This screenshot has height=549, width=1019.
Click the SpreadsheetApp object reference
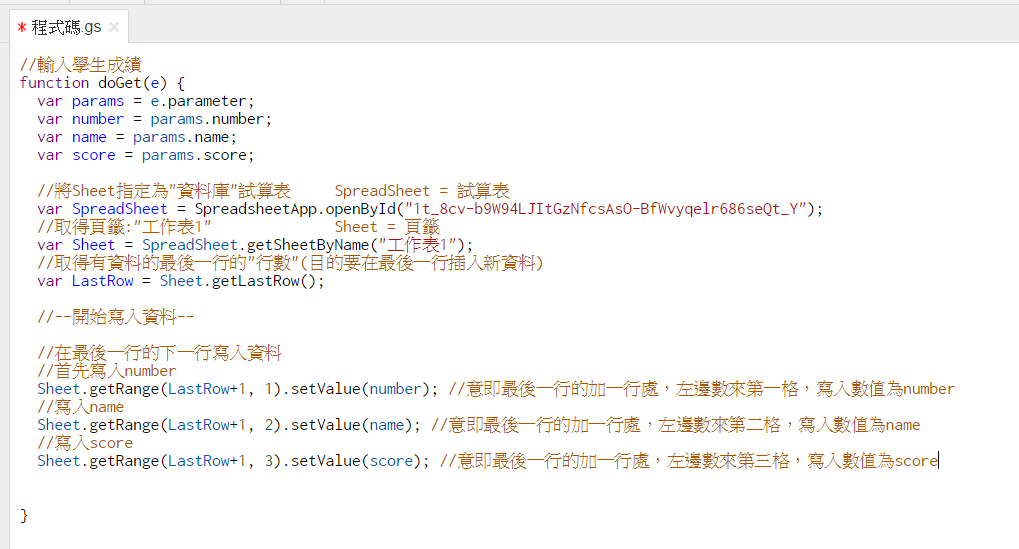(x=254, y=209)
